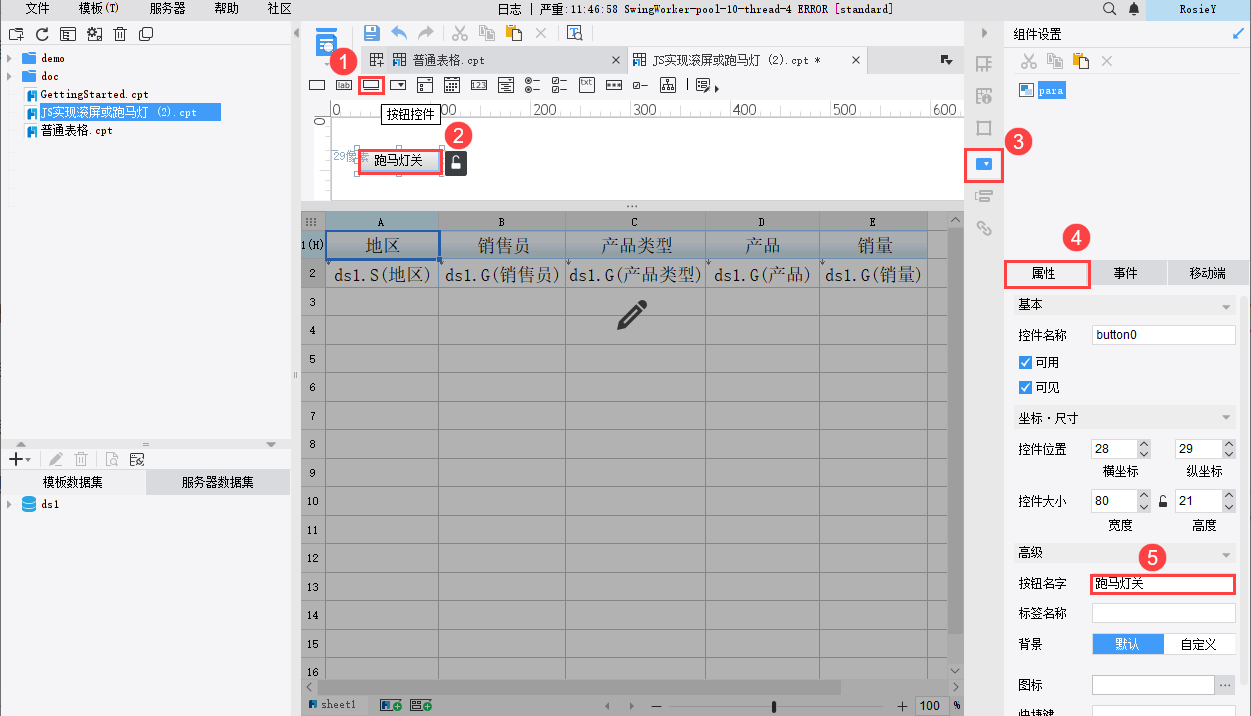Select the number widget icon
Screen dimensions: 1251x716
(x=479, y=85)
